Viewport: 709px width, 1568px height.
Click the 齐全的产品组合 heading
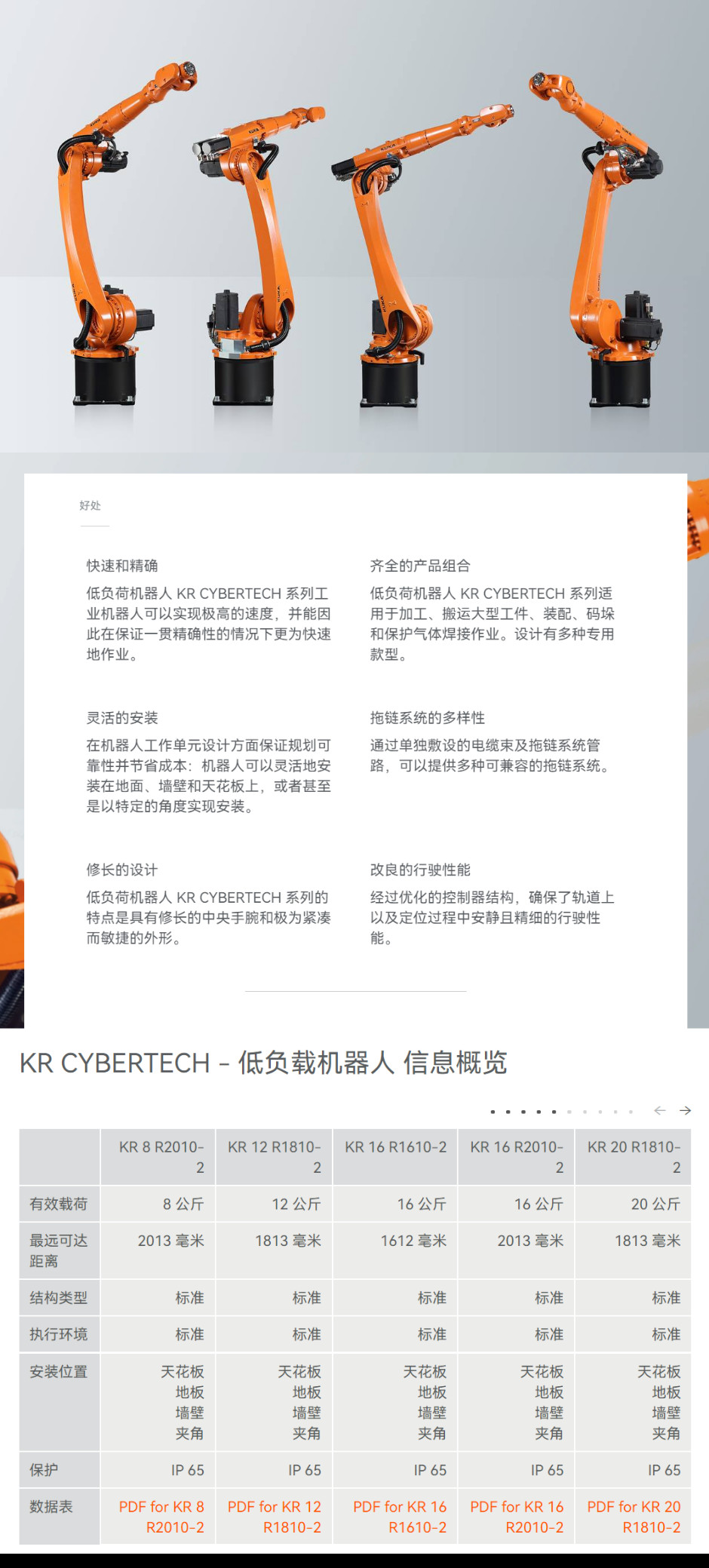point(420,566)
